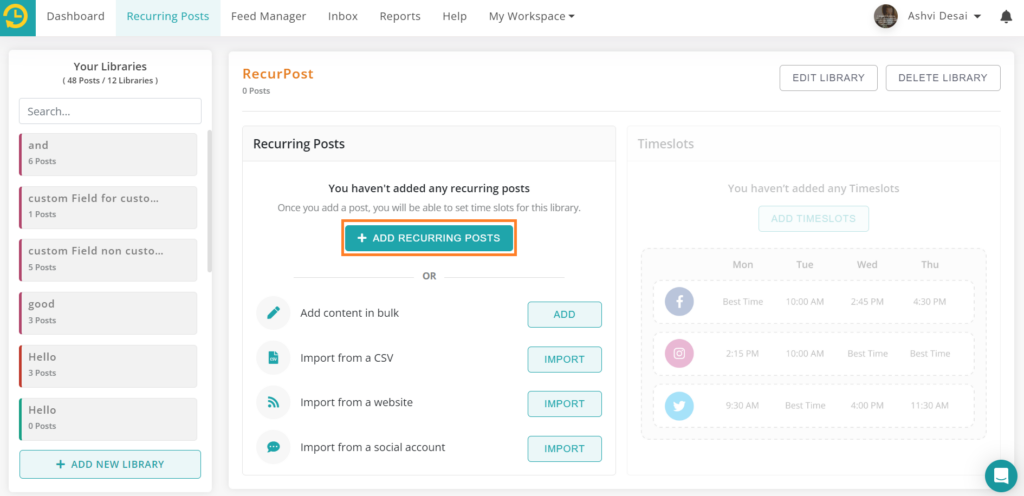Click the libraries list scrollbar
Screen dimensions: 1024x496
click(x=210, y=201)
